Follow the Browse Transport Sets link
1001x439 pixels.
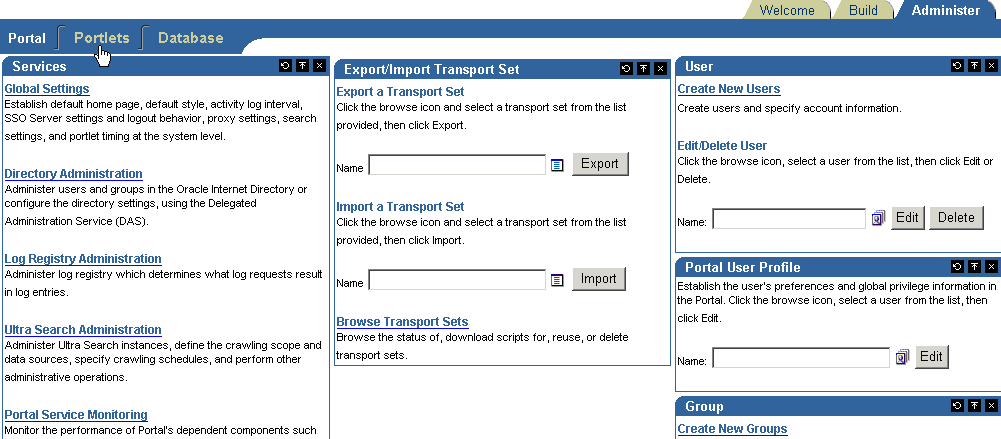pos(402,322)
